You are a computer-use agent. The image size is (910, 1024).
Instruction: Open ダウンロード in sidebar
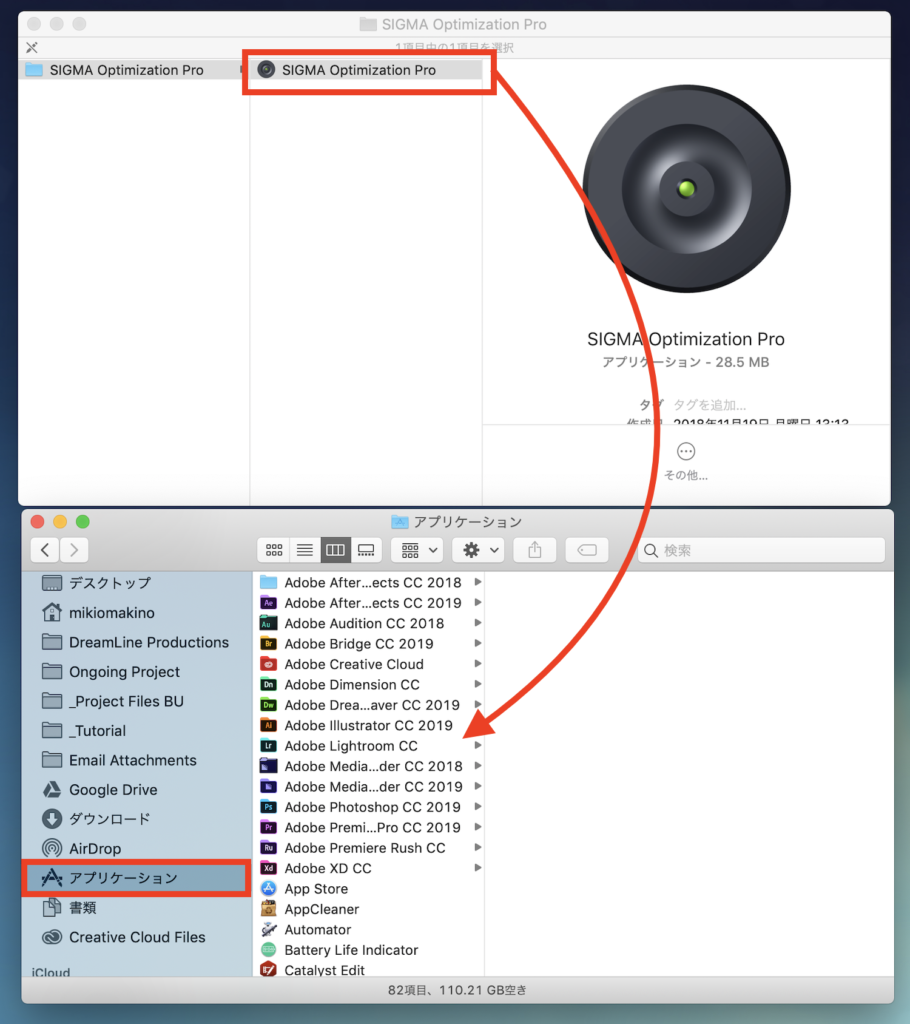[x=135, y=819]
